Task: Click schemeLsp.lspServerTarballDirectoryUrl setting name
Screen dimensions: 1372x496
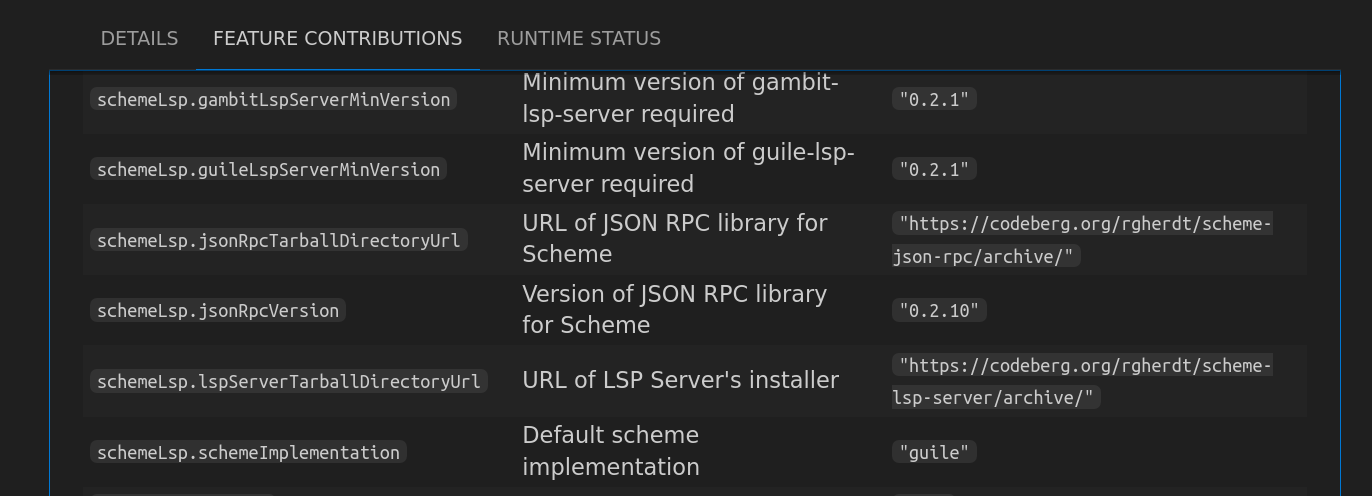Action: coord(289,381)
